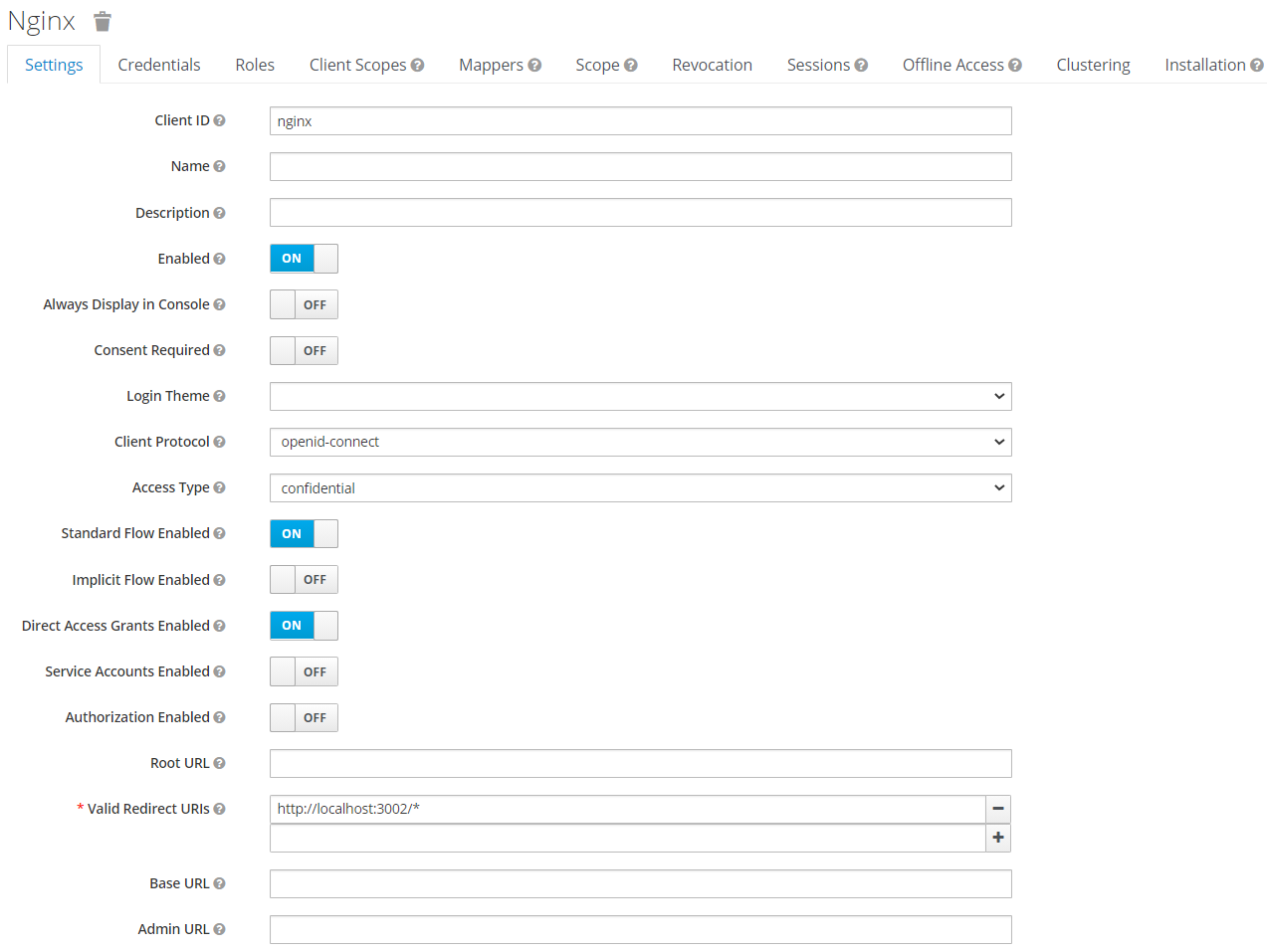Show help for Client Protocol
Image resolution: width=1267 pixels, height=952 pixels.
(219, 442)
